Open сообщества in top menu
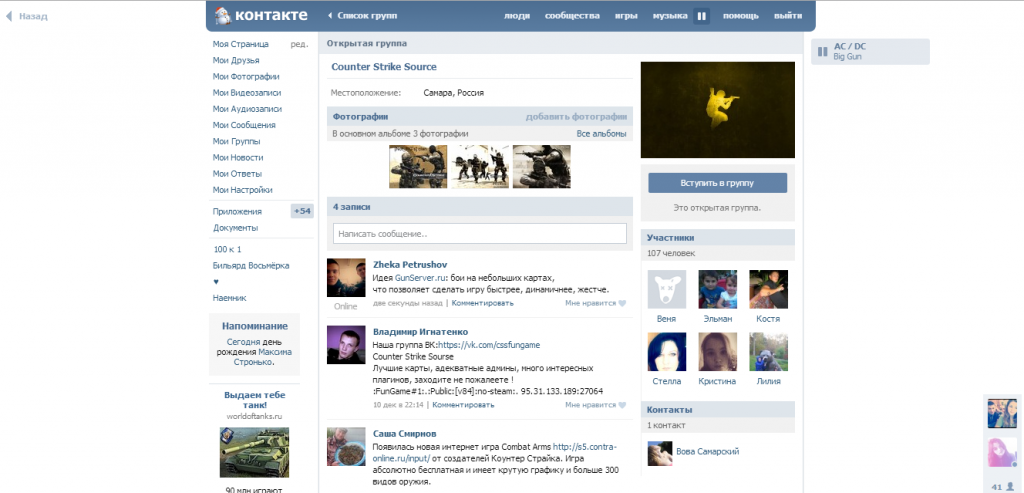1024x493 pixels. pos(572,16)
